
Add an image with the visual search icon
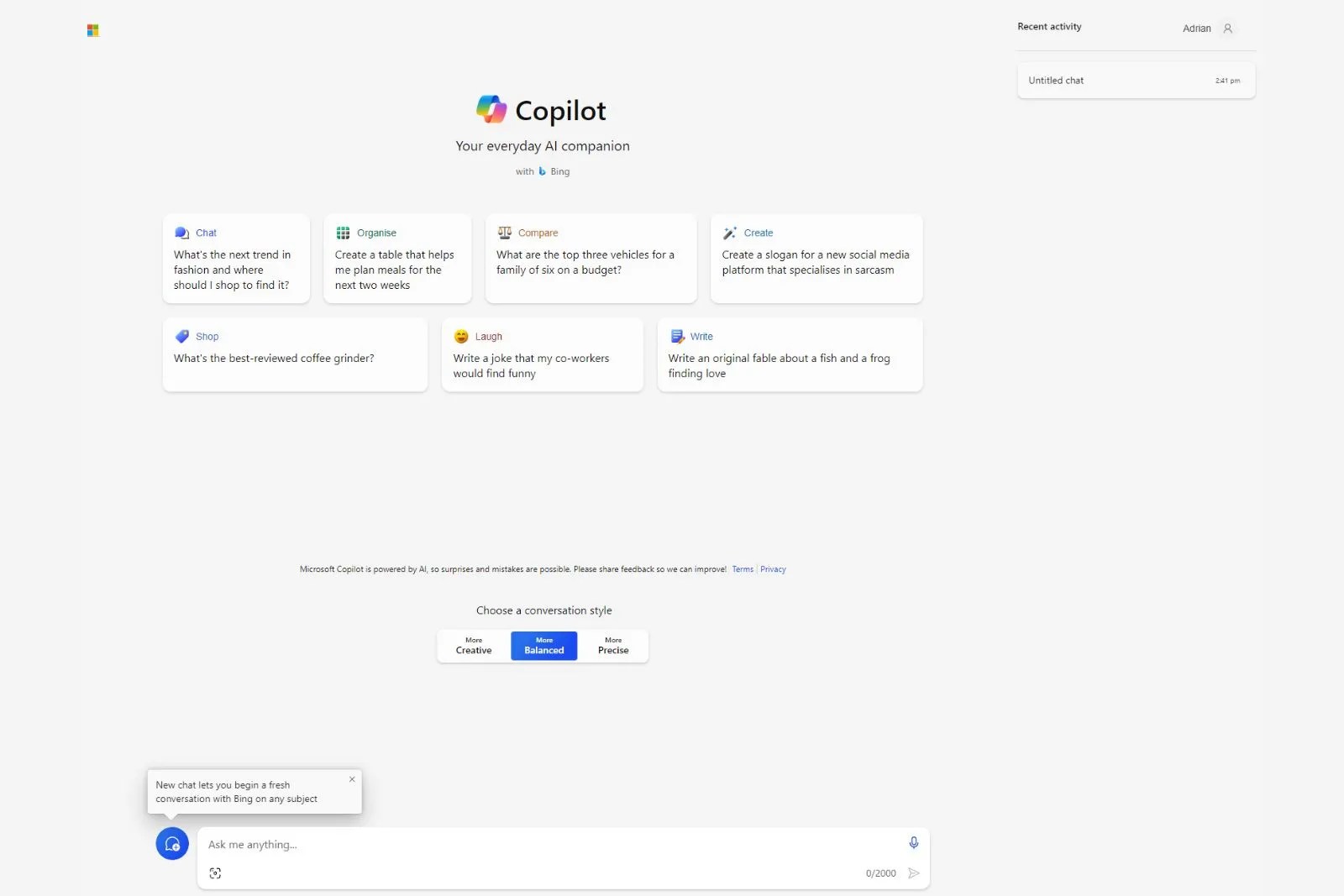(x=215, y=873)
